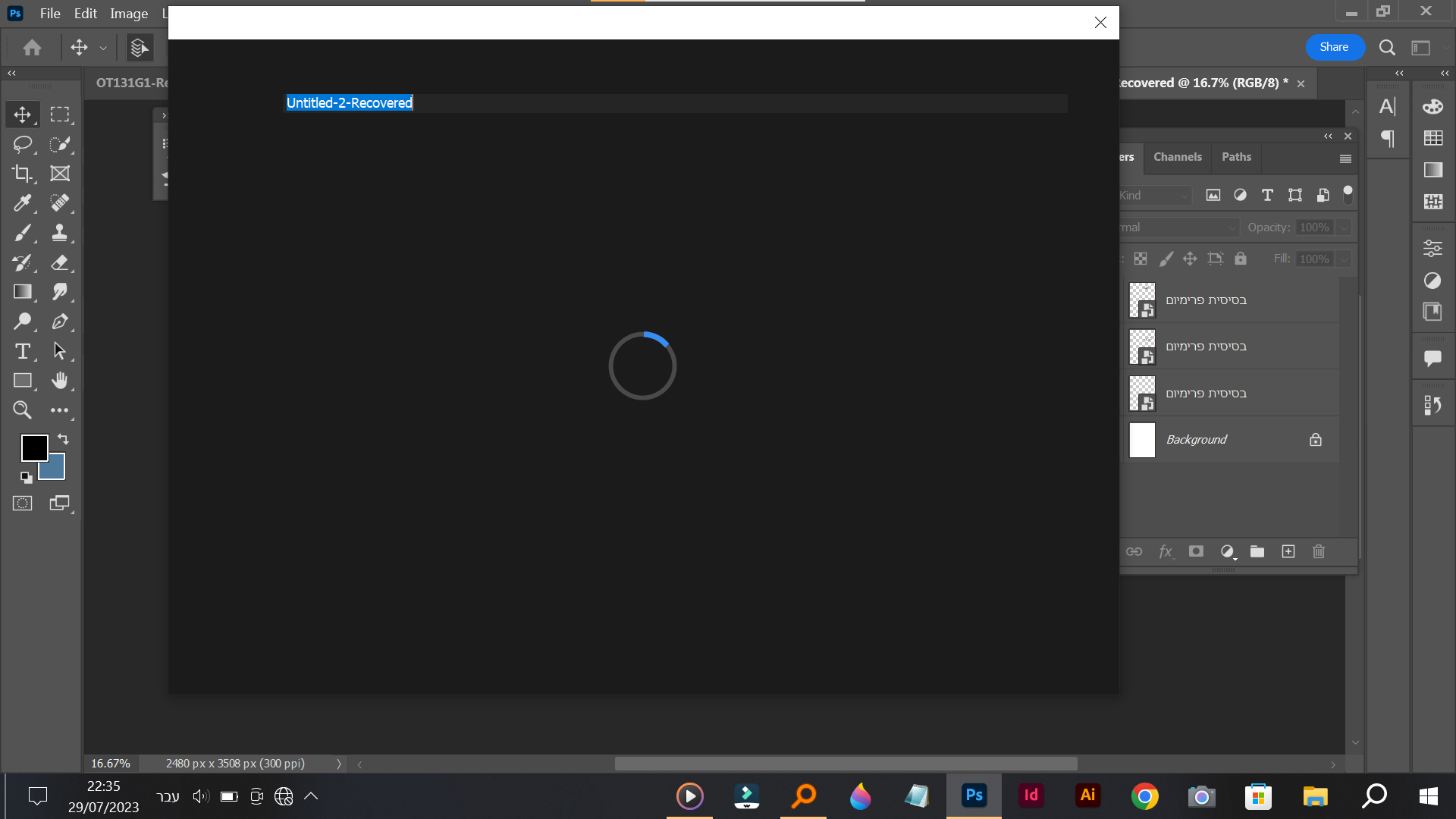The width and height of the screenshot is (1456, 819).
Task: Select the Hand tool
Action: (x=60, y=381)
